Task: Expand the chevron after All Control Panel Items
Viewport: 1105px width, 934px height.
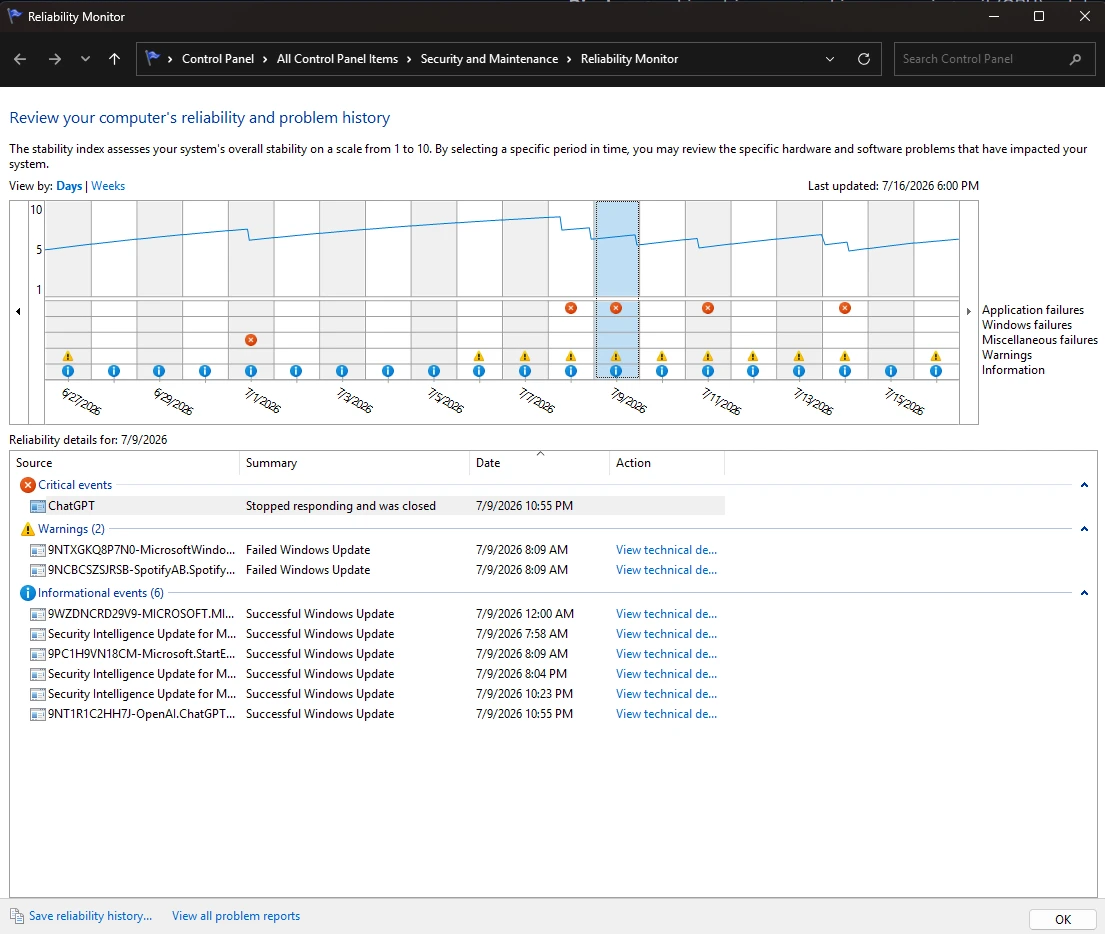Action: click(x=409, y=59)
